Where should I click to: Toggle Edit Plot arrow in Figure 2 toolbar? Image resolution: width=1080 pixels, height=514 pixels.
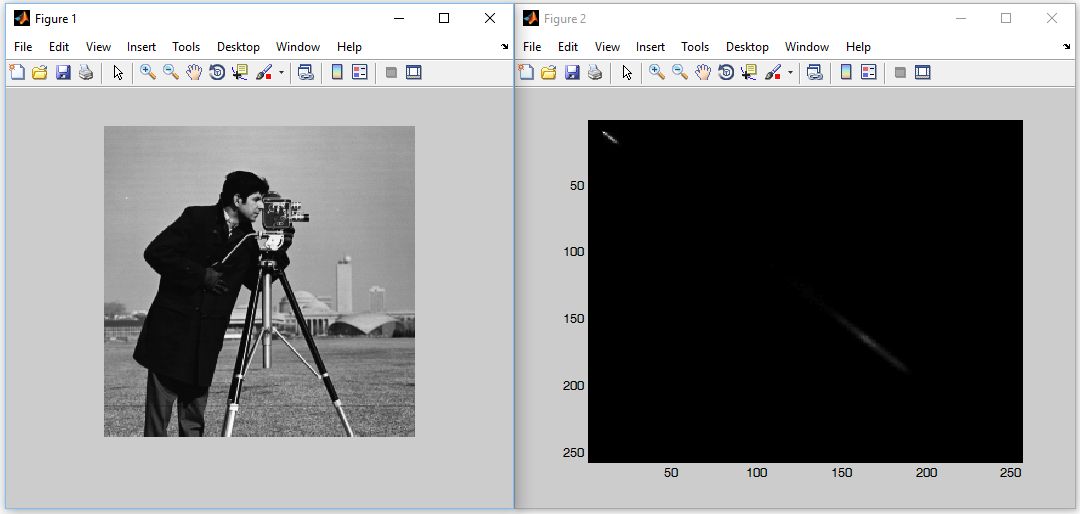627,72
